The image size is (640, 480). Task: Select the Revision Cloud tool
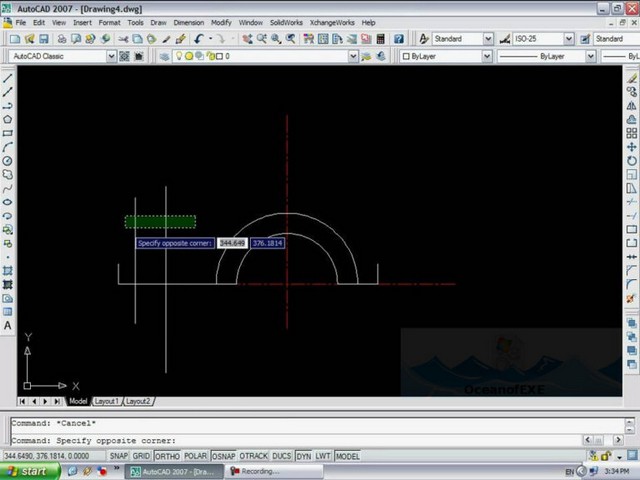pos(7,175)
